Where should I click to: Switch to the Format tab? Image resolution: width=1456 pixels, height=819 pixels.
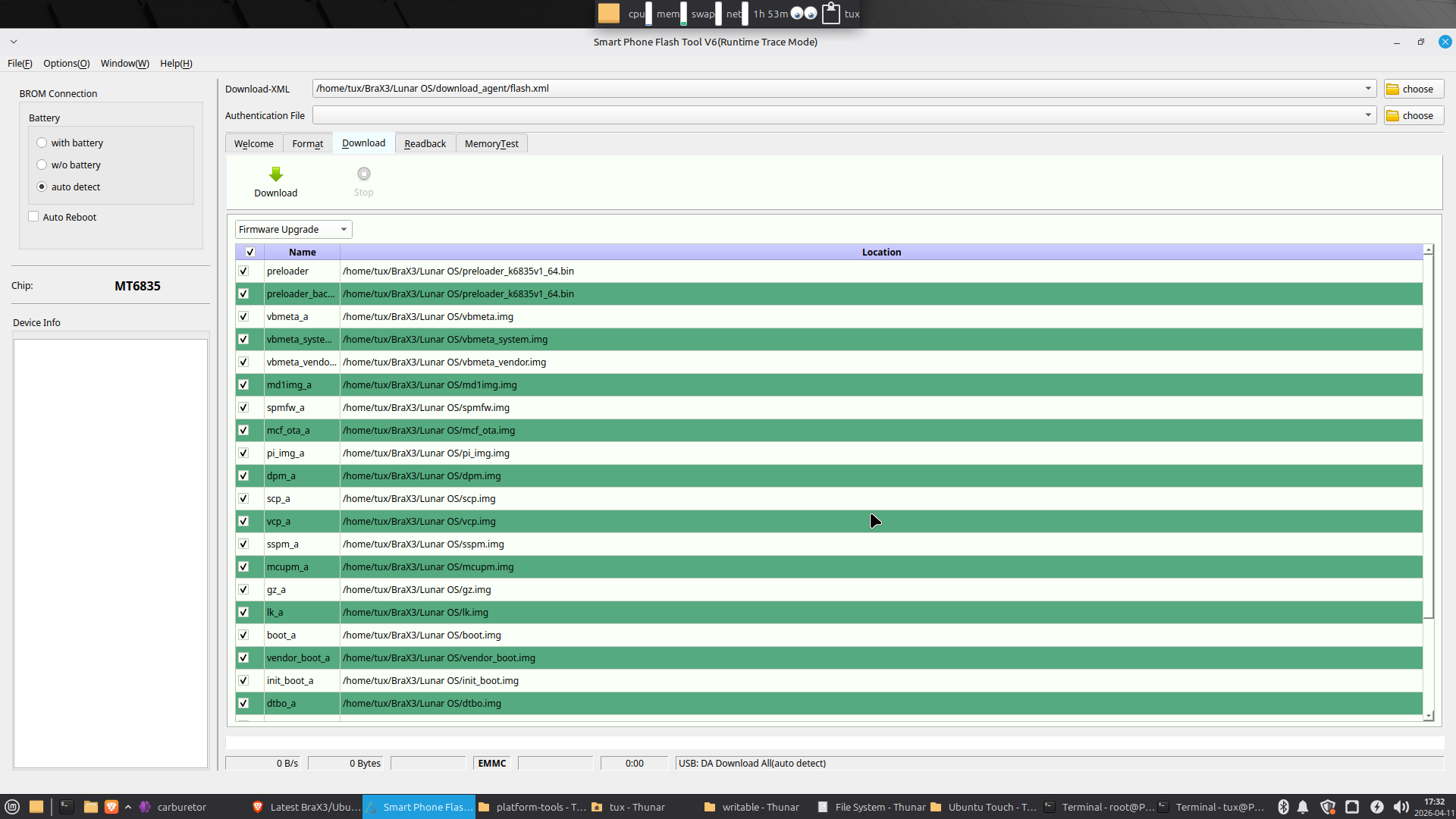coord(307,144)
